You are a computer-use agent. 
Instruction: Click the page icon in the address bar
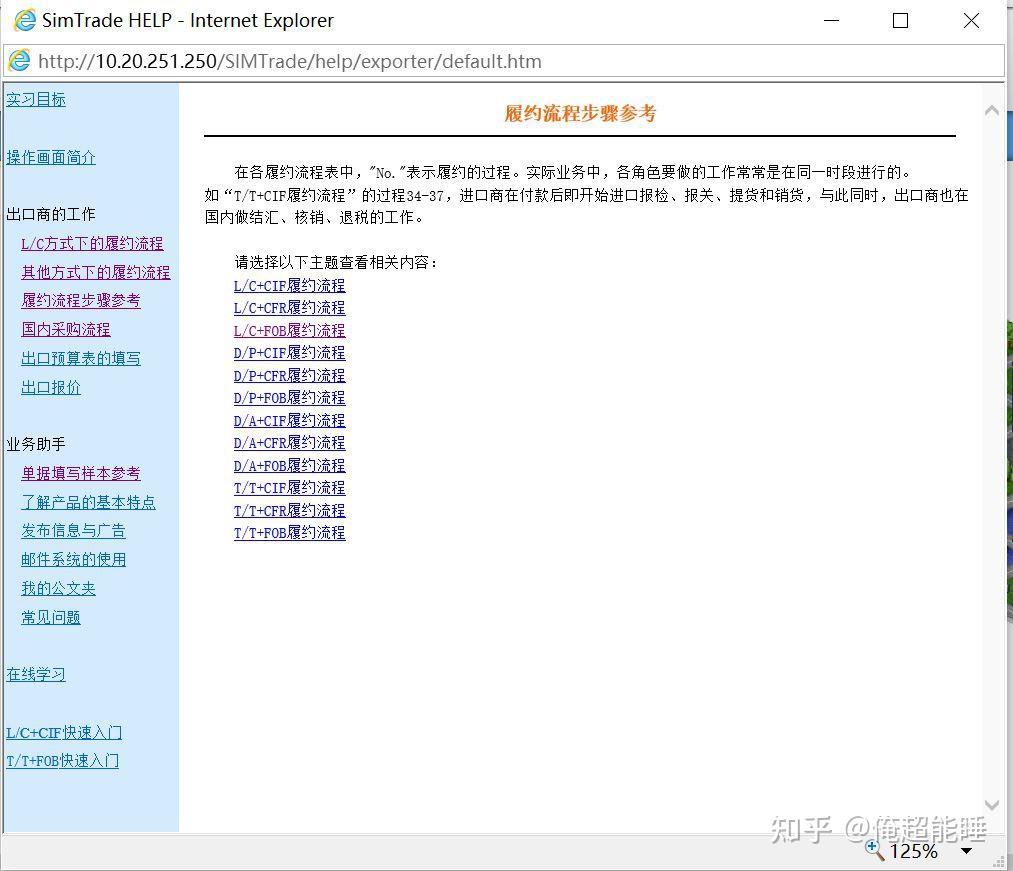[x=19, y=61]
